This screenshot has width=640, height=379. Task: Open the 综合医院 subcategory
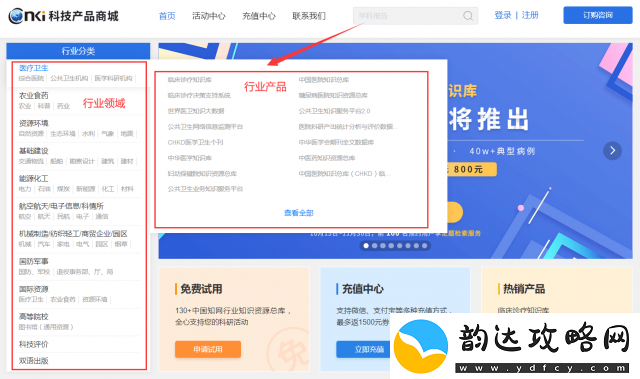pyautogui.click(x=31, y=78)
